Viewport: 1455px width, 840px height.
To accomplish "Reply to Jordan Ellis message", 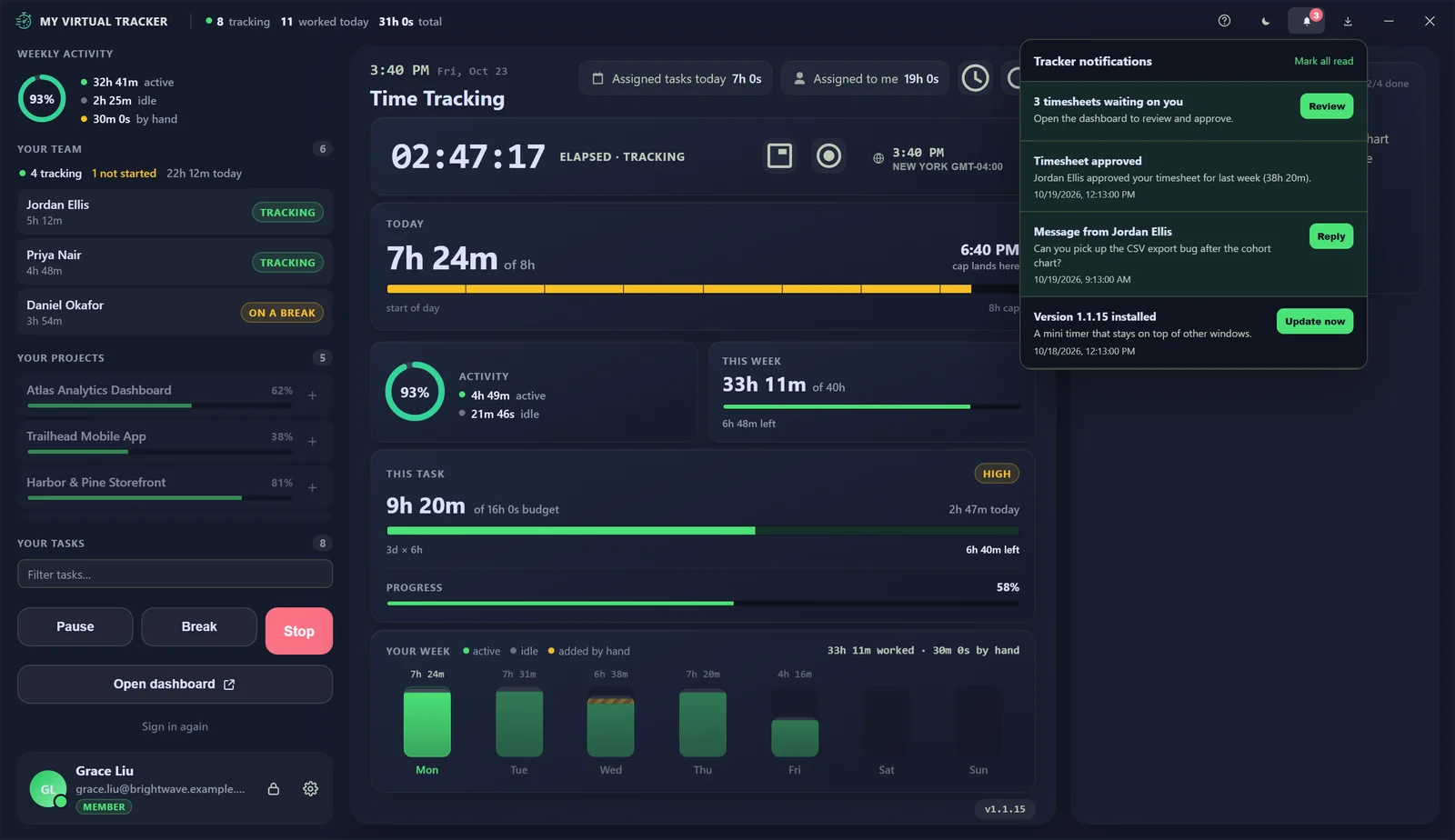I will pos(1331,236).
